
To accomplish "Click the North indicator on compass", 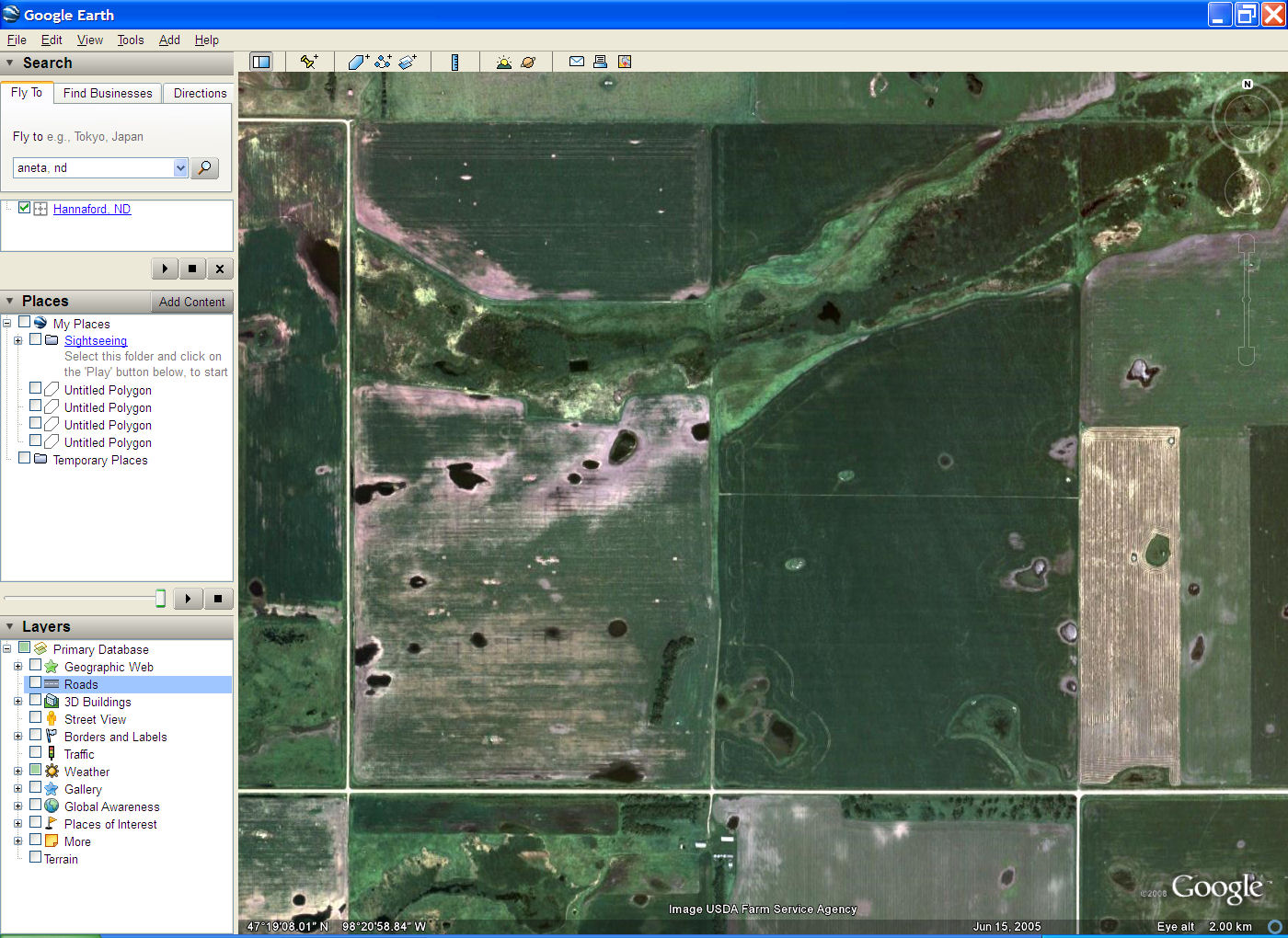I will tap(1248, 84).
